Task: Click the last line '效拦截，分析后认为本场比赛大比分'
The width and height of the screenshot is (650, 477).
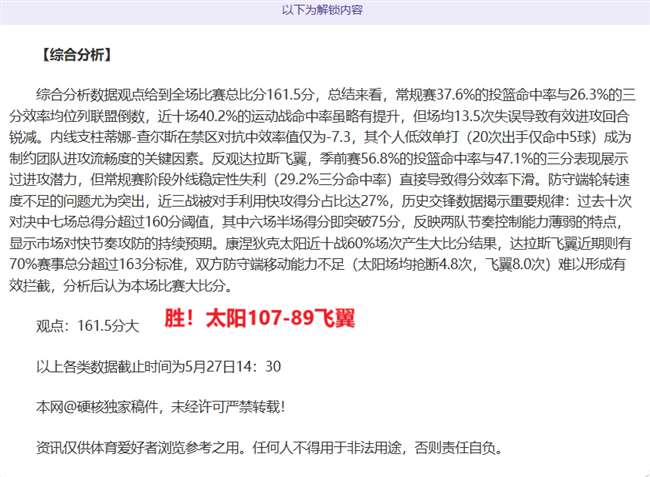Action: (x=121, y=286)
